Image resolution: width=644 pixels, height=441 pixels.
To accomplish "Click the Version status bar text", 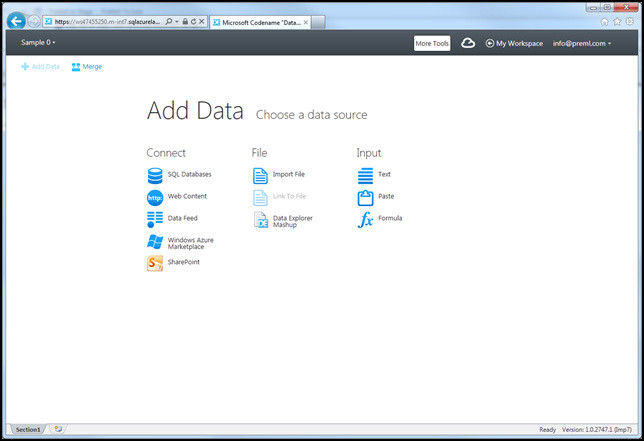I will 597,430.
